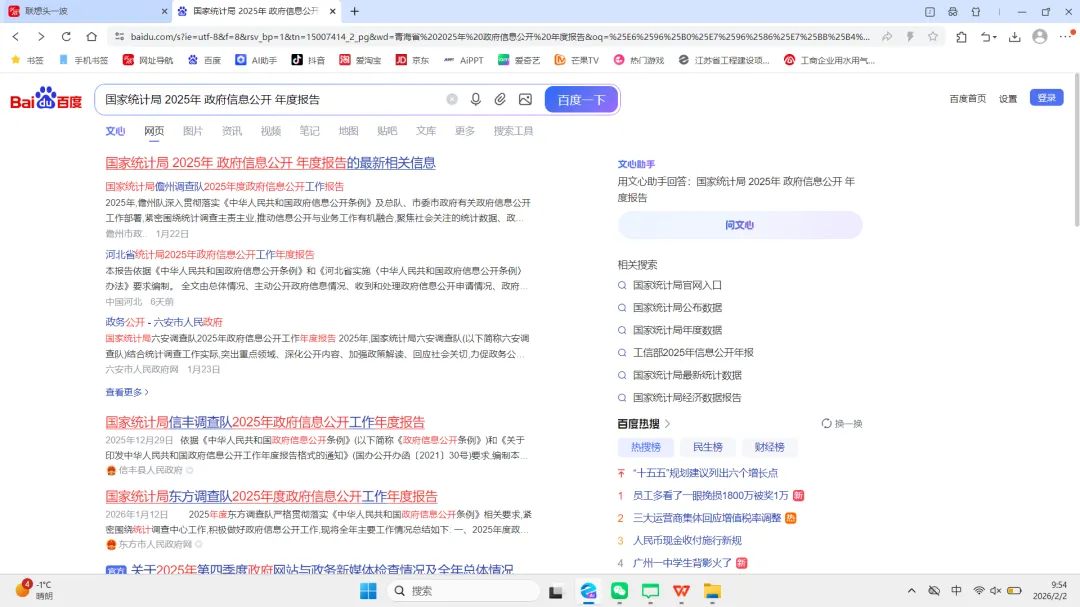Image resolution: width=1080 pixels, height=607 pixels.
Task: Open 国家统计局信丰调查队 annual report result
Action: click(265, 422)
